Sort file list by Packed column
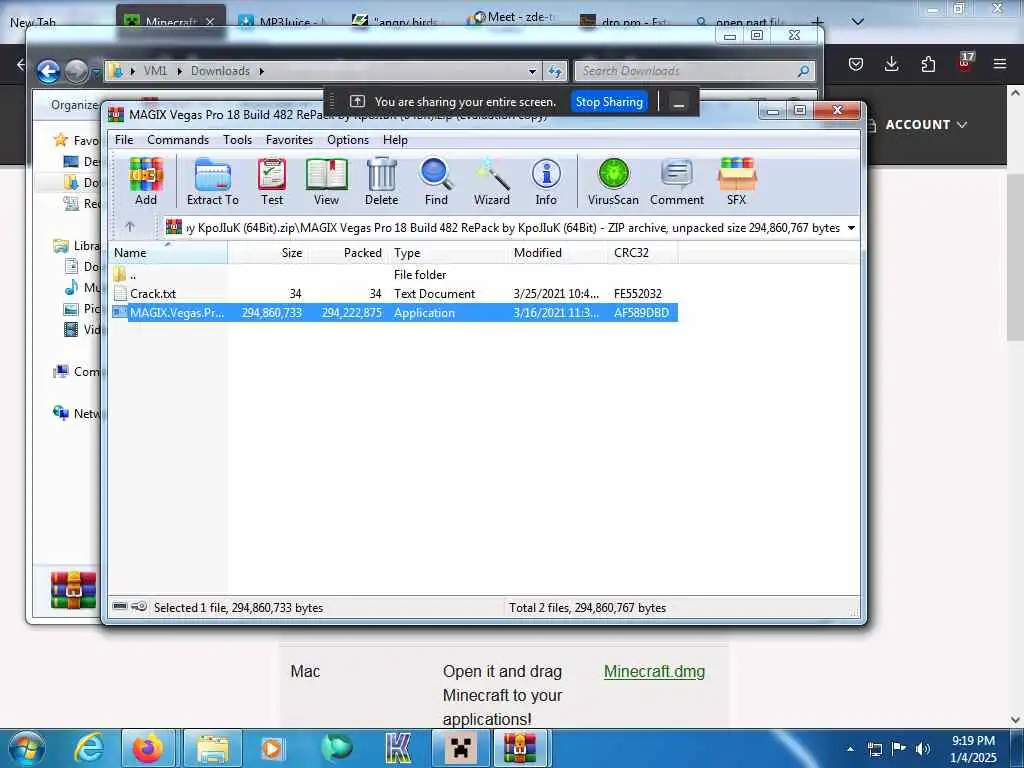1024x768 pixels. (x=347, y=253)
